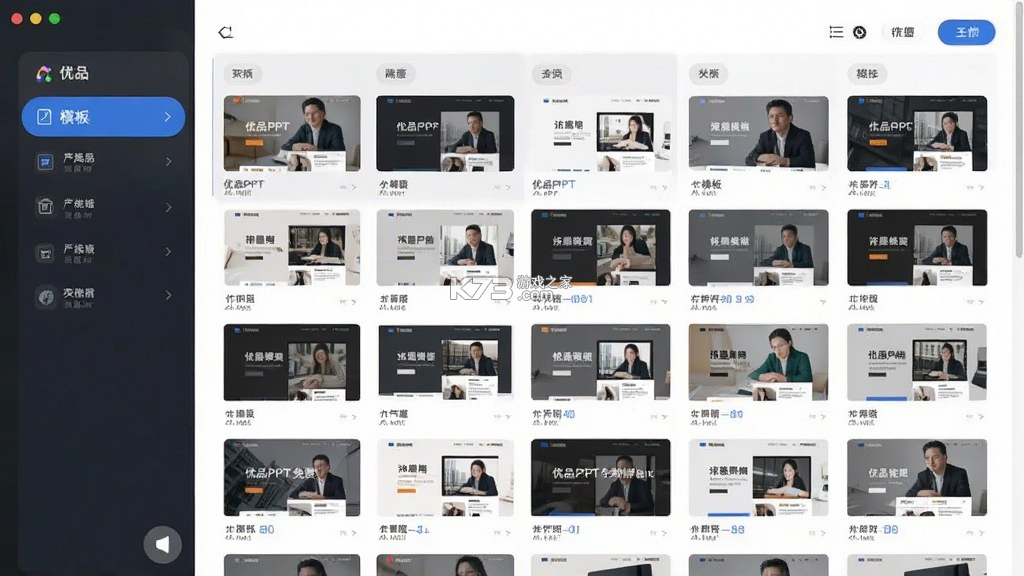
Task: Expand the chevron of the fourth sidebar entry
Action: [168, 251]
